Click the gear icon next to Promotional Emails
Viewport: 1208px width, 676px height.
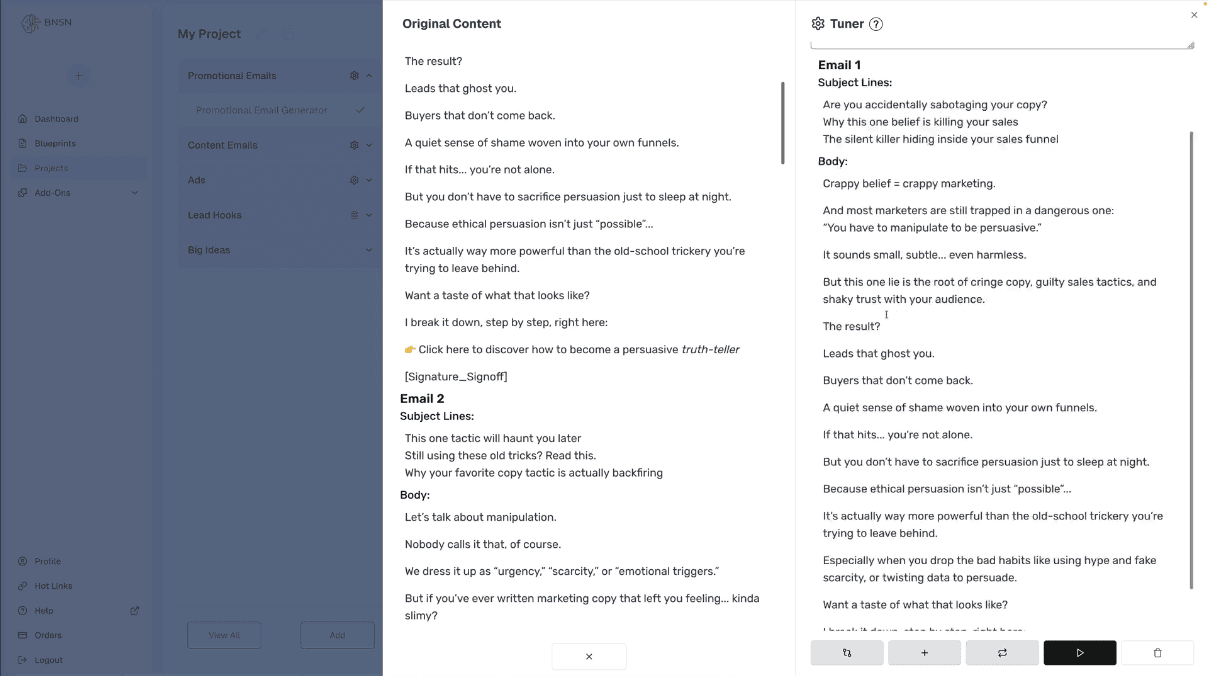point(354,76)
